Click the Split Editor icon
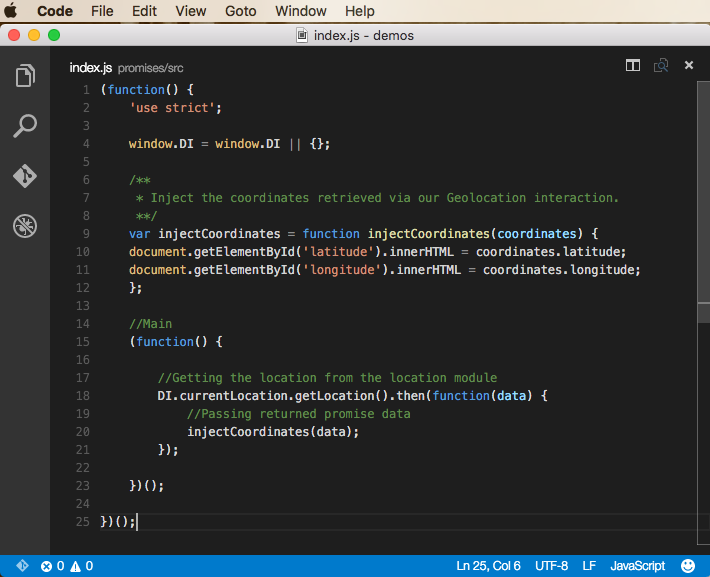 pos(633,66)
